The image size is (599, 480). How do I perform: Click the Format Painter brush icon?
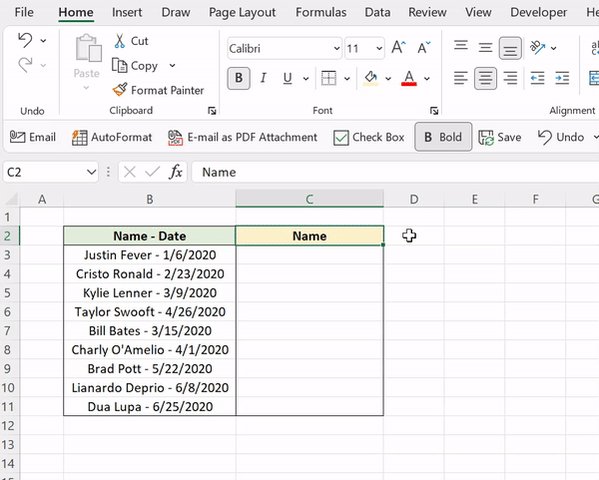coord(120,90)
